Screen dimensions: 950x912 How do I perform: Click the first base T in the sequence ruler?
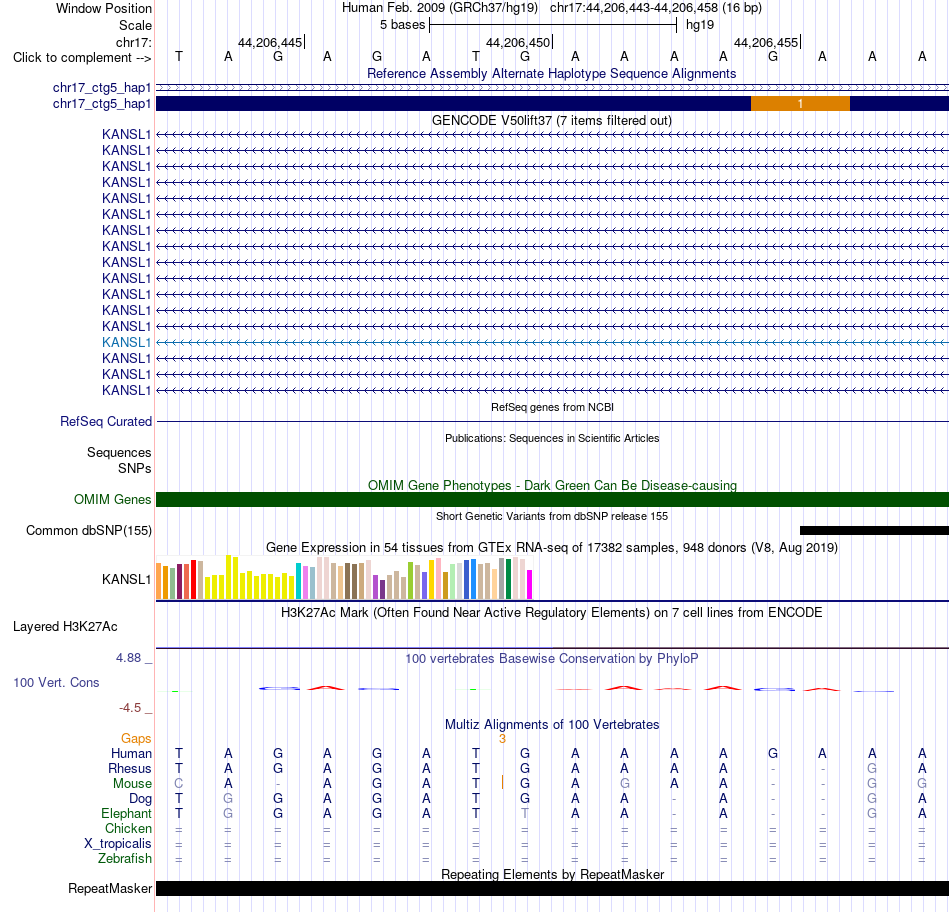tap(179, 57)
